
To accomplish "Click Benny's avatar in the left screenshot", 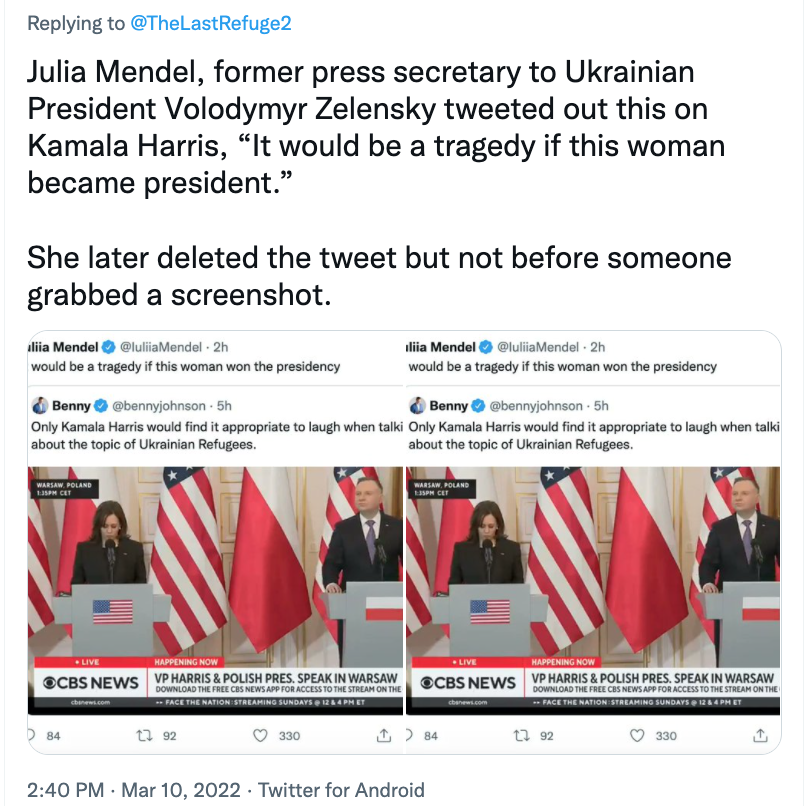I will point(41,406).
